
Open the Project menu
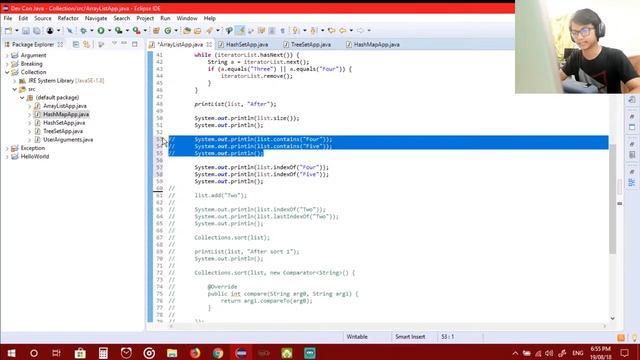(145, 18)
